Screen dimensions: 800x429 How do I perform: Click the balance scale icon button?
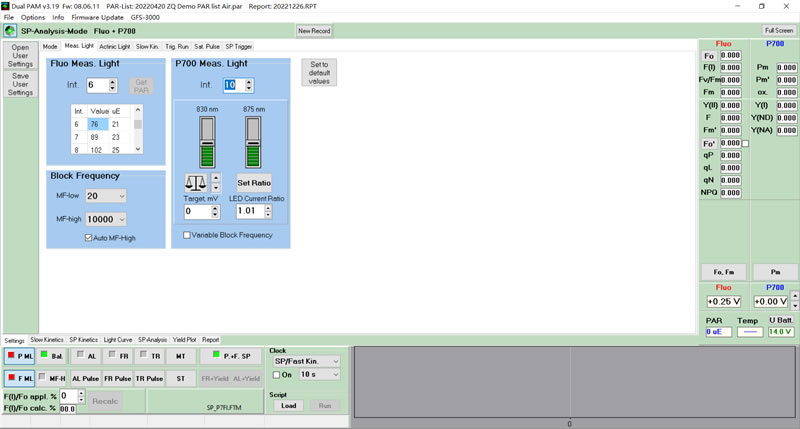click(x=196, y=182)
